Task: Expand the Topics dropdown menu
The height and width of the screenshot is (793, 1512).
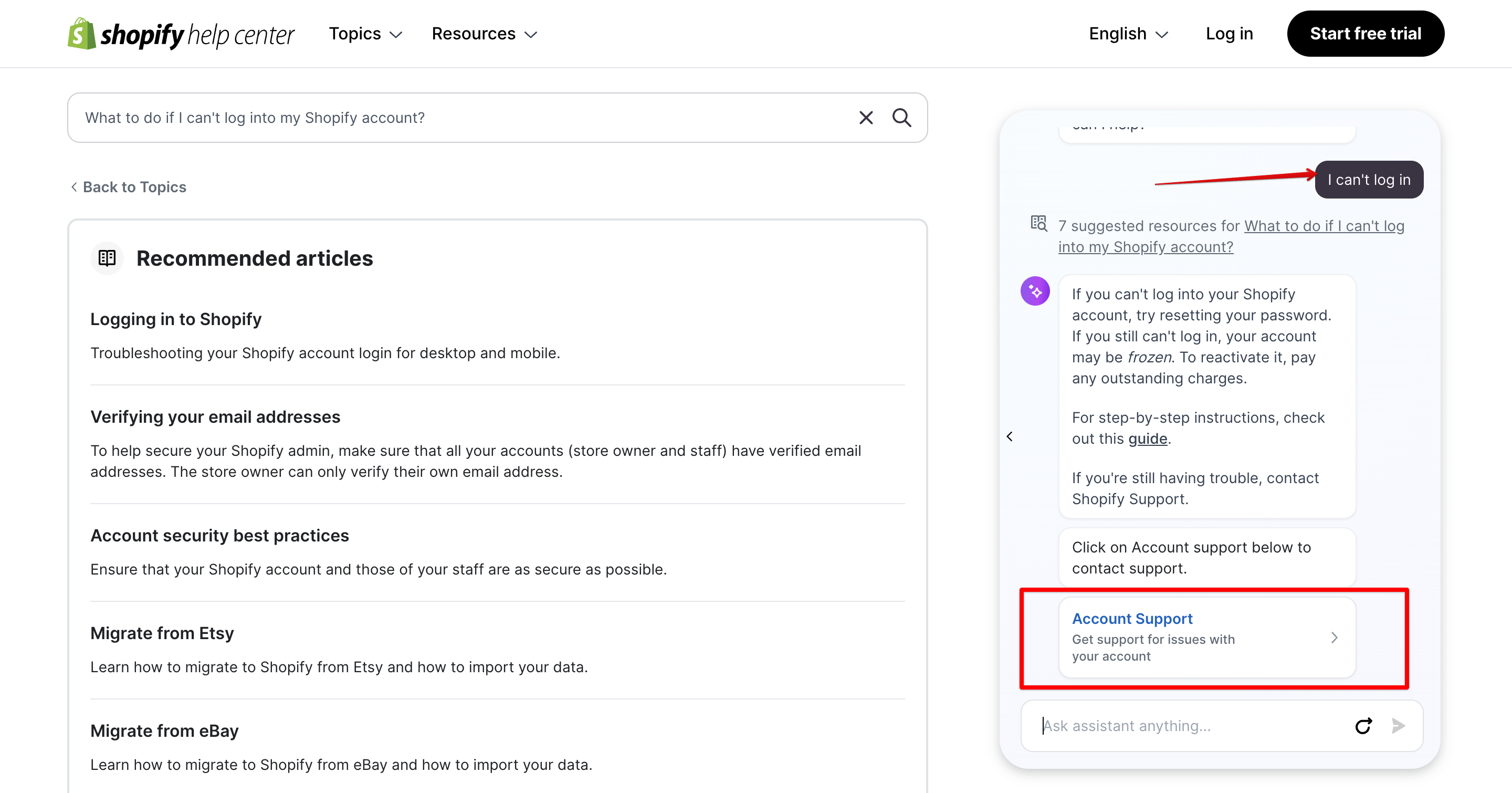Action: tap(365, 34)
